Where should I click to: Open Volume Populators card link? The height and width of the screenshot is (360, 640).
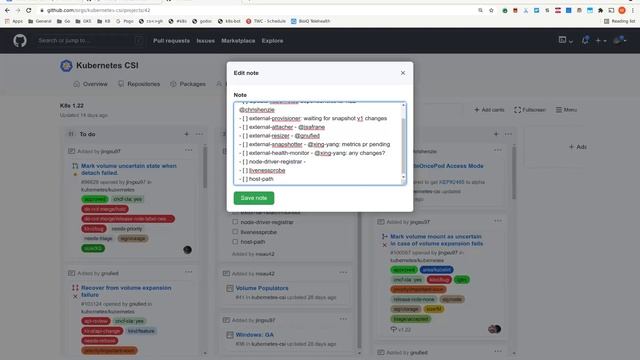point(262,288)
